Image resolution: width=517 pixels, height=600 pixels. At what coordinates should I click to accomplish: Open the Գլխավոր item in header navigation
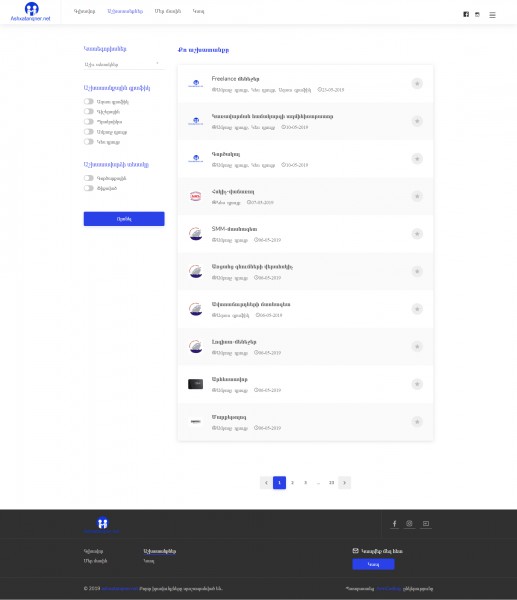pos(85,11)
